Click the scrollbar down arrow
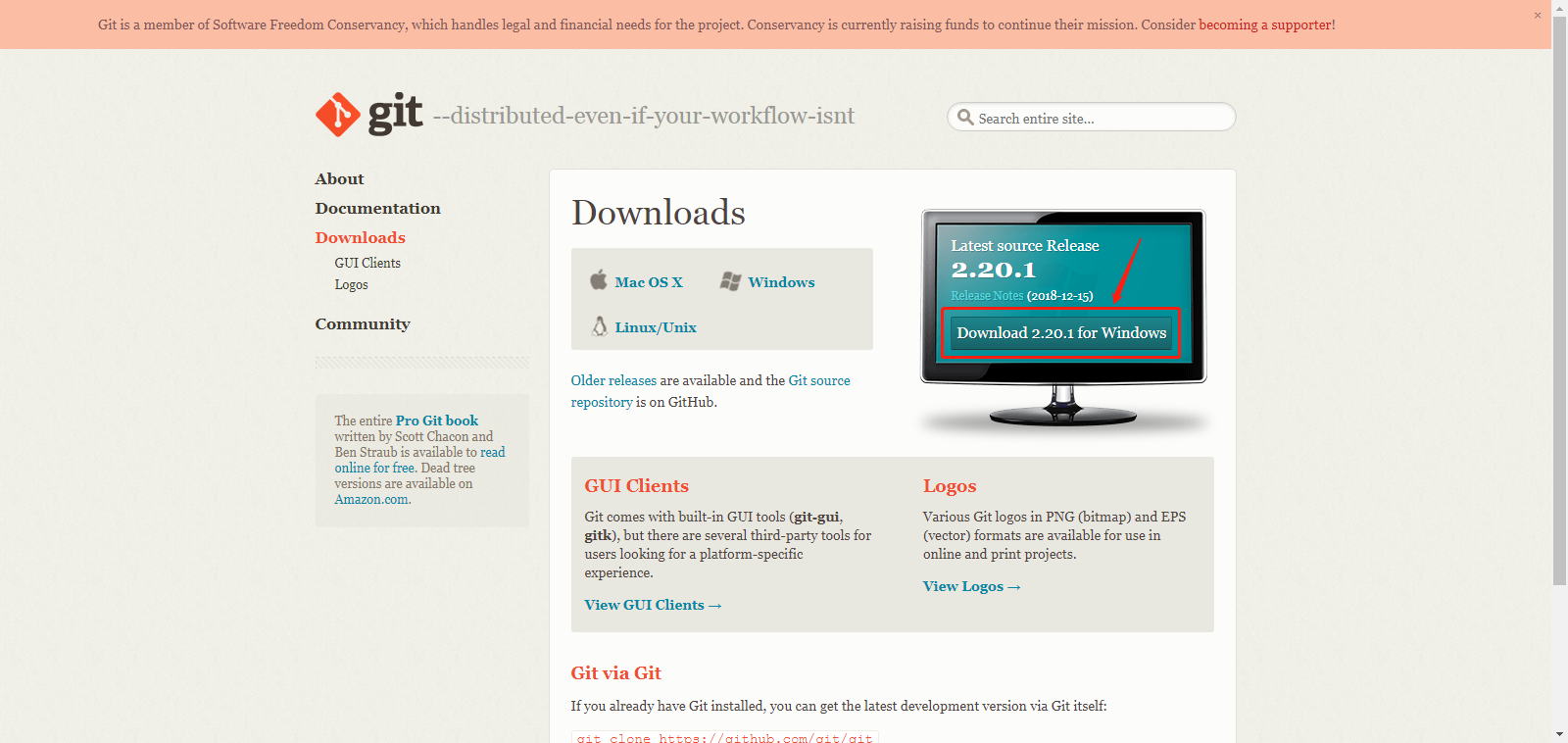 tap(1559, 734)
